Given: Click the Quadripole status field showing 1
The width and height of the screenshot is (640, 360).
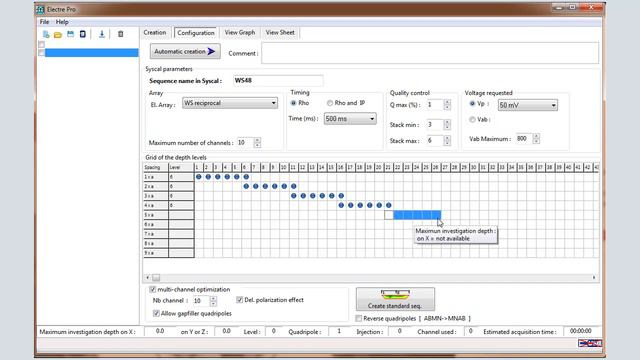Looking at the screenshot, I should point(338,331).
